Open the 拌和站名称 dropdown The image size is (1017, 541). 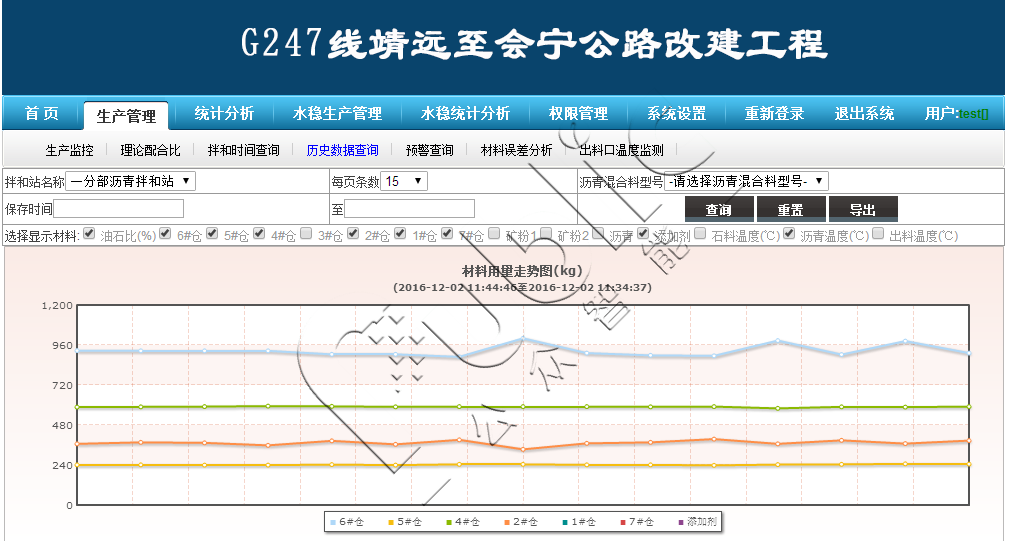(x=131, y=181)
